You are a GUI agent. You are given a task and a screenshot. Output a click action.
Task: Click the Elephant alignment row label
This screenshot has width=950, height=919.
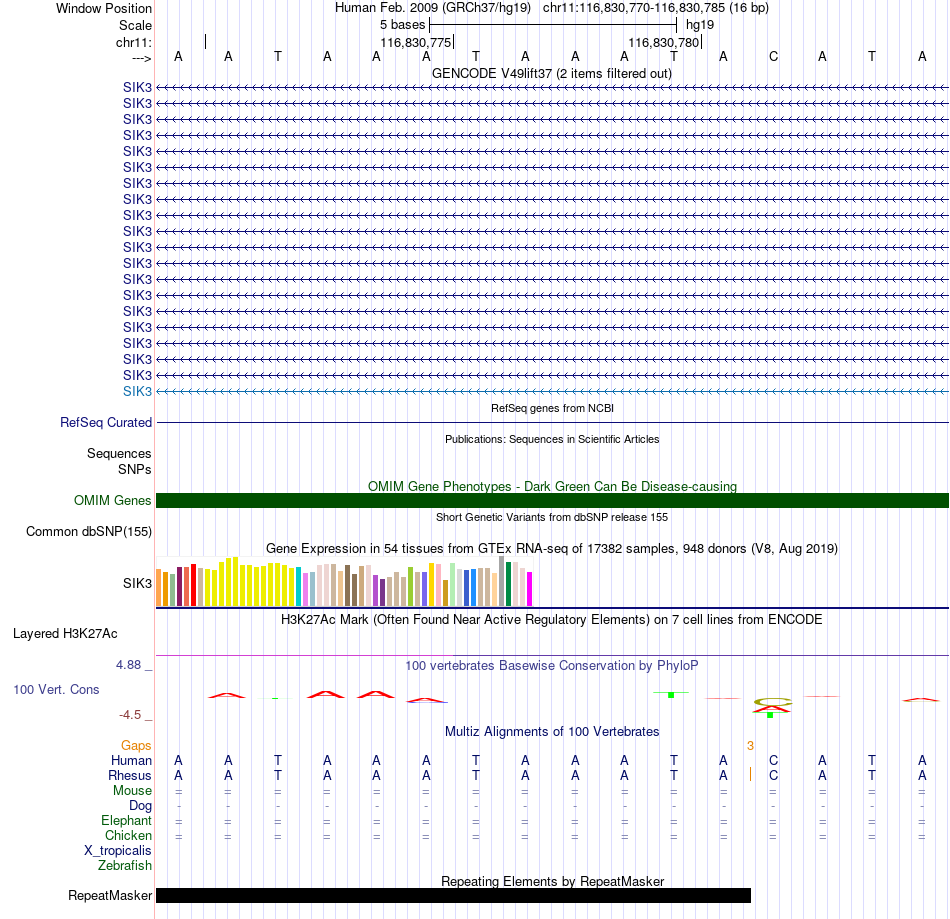(x=126, y=821)
